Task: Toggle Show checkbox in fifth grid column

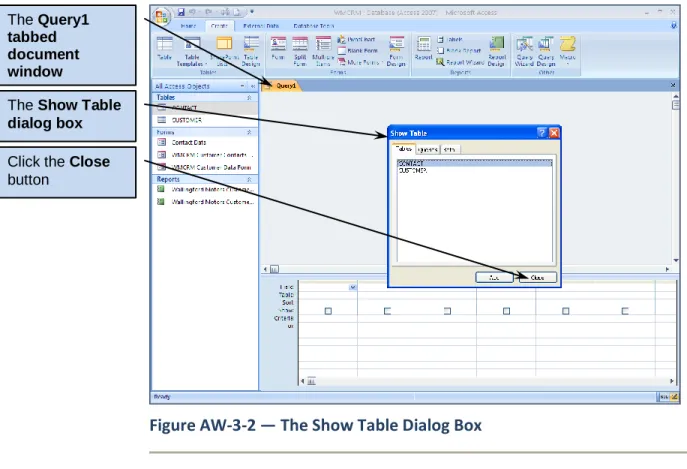Action: click(566, 311)
